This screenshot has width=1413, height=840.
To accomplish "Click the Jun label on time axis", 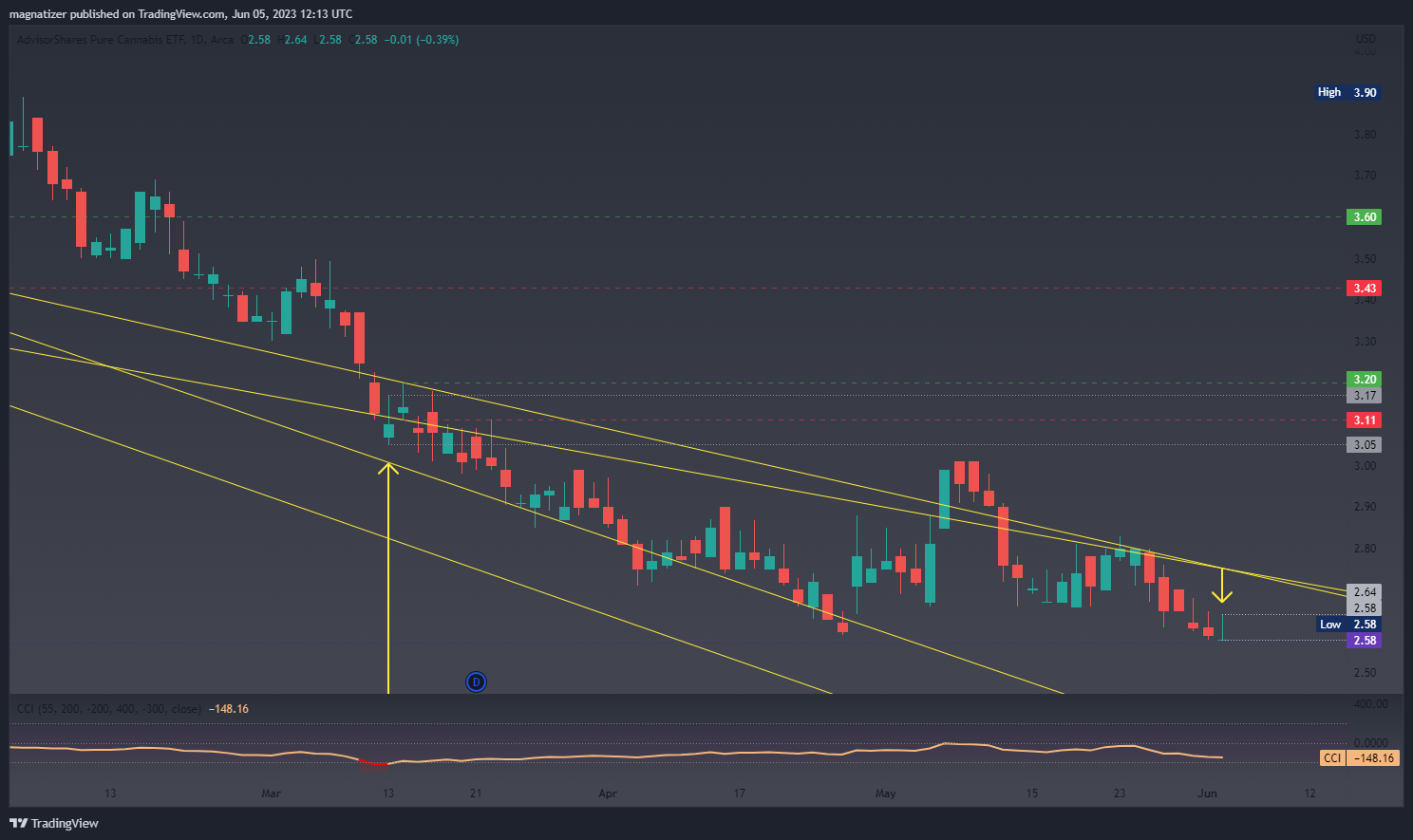I will (x=1208, y=793).
